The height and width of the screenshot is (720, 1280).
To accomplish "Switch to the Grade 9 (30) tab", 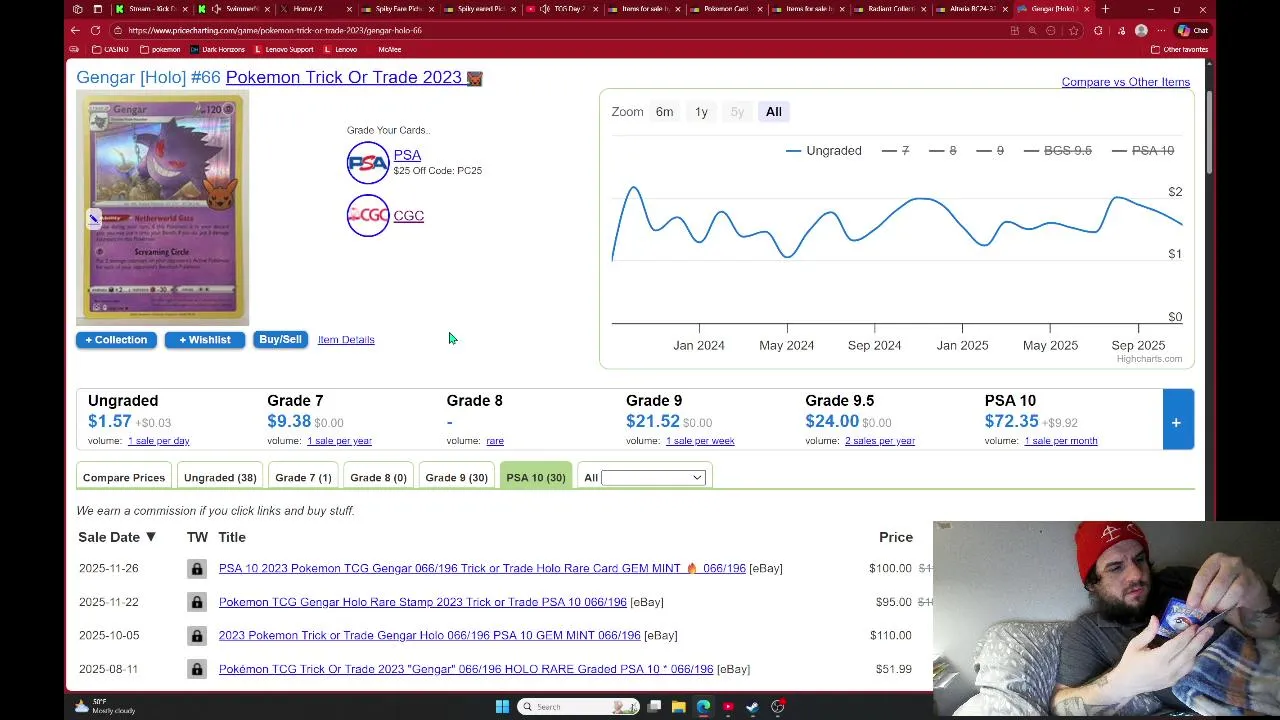I will (456, 477).
